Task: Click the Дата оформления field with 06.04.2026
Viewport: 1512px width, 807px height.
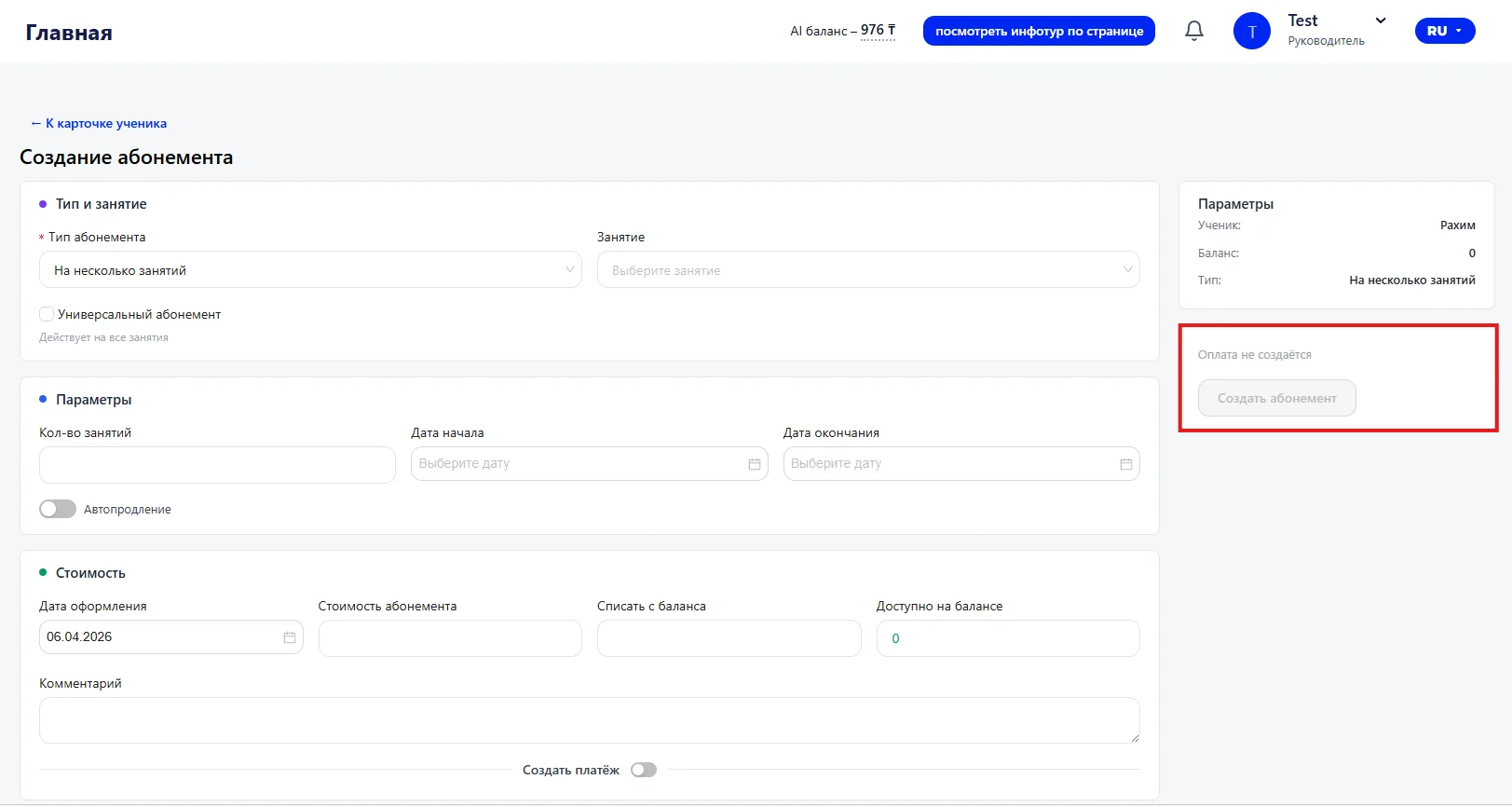Action: [x=171, y=637]
